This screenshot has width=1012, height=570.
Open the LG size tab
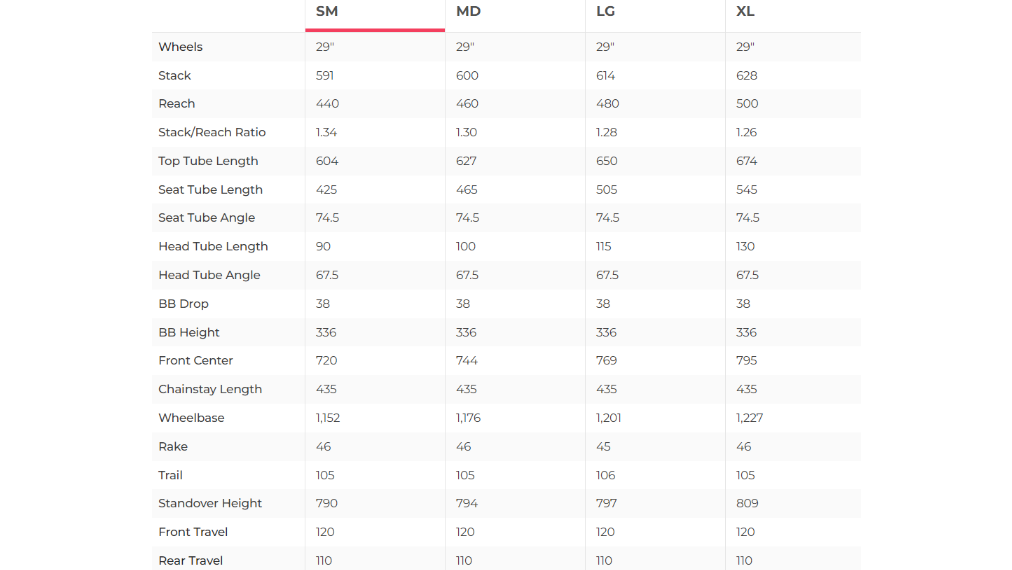pyautogui.click(x=607, y=12)
